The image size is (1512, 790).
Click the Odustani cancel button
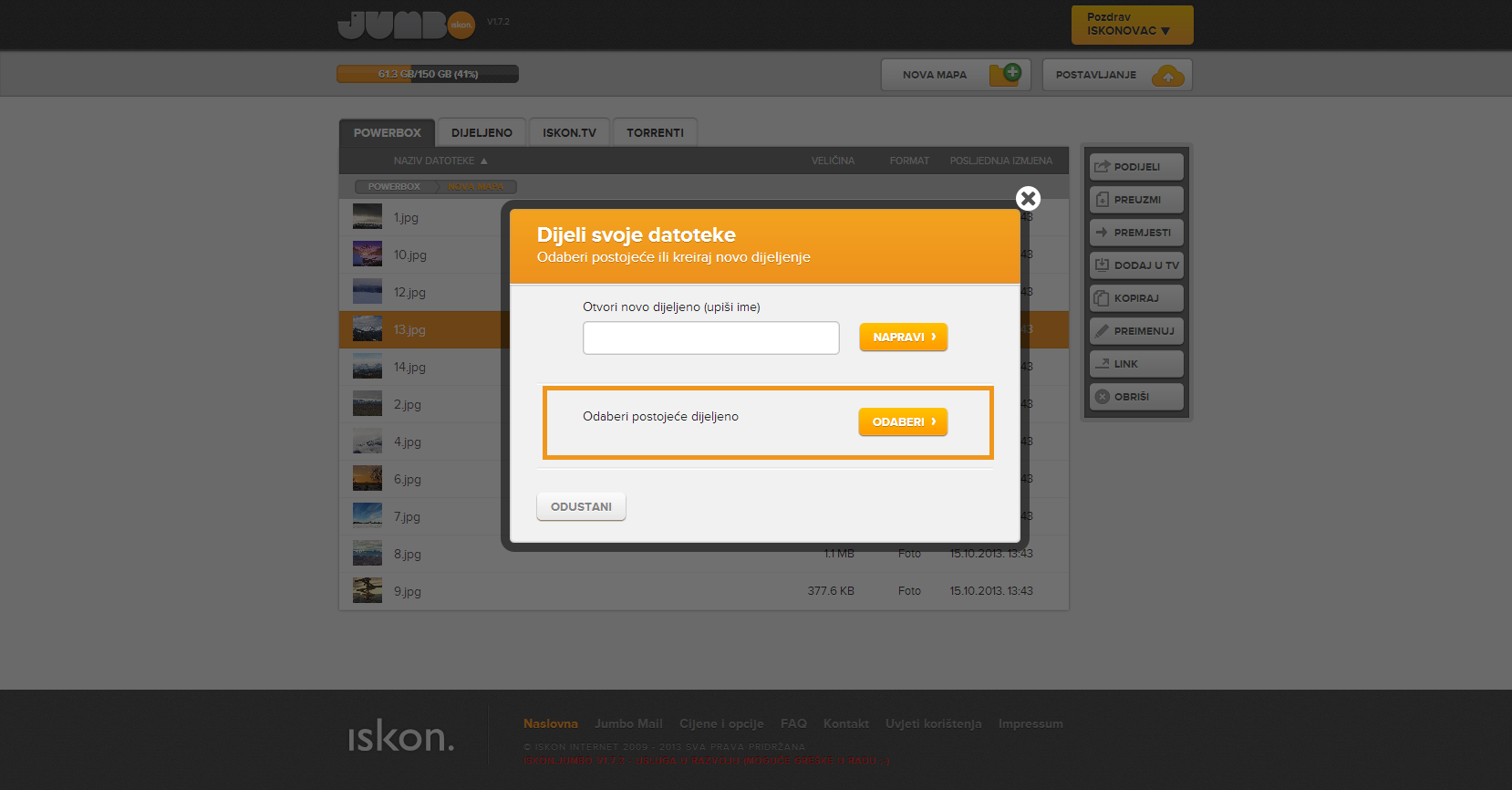coord(581,506)
